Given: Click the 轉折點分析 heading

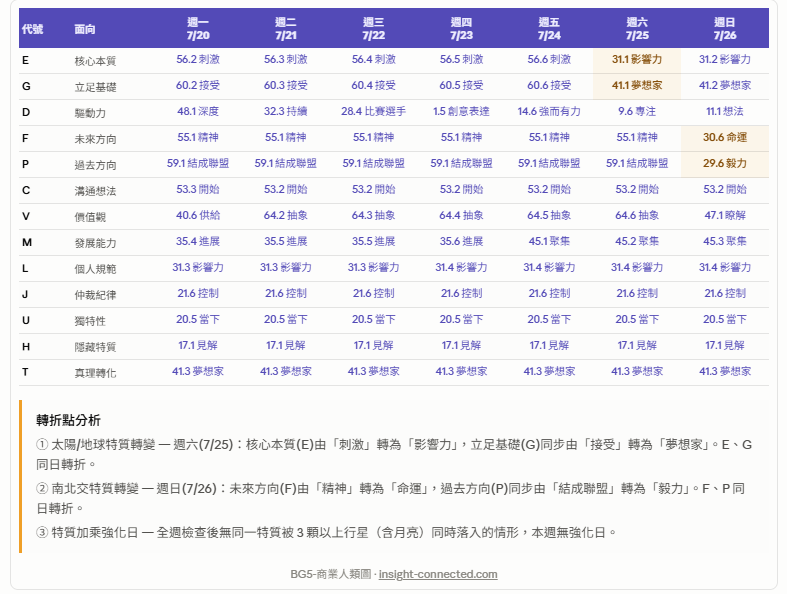Looking at the screenshot, I should tap(68, 420).
